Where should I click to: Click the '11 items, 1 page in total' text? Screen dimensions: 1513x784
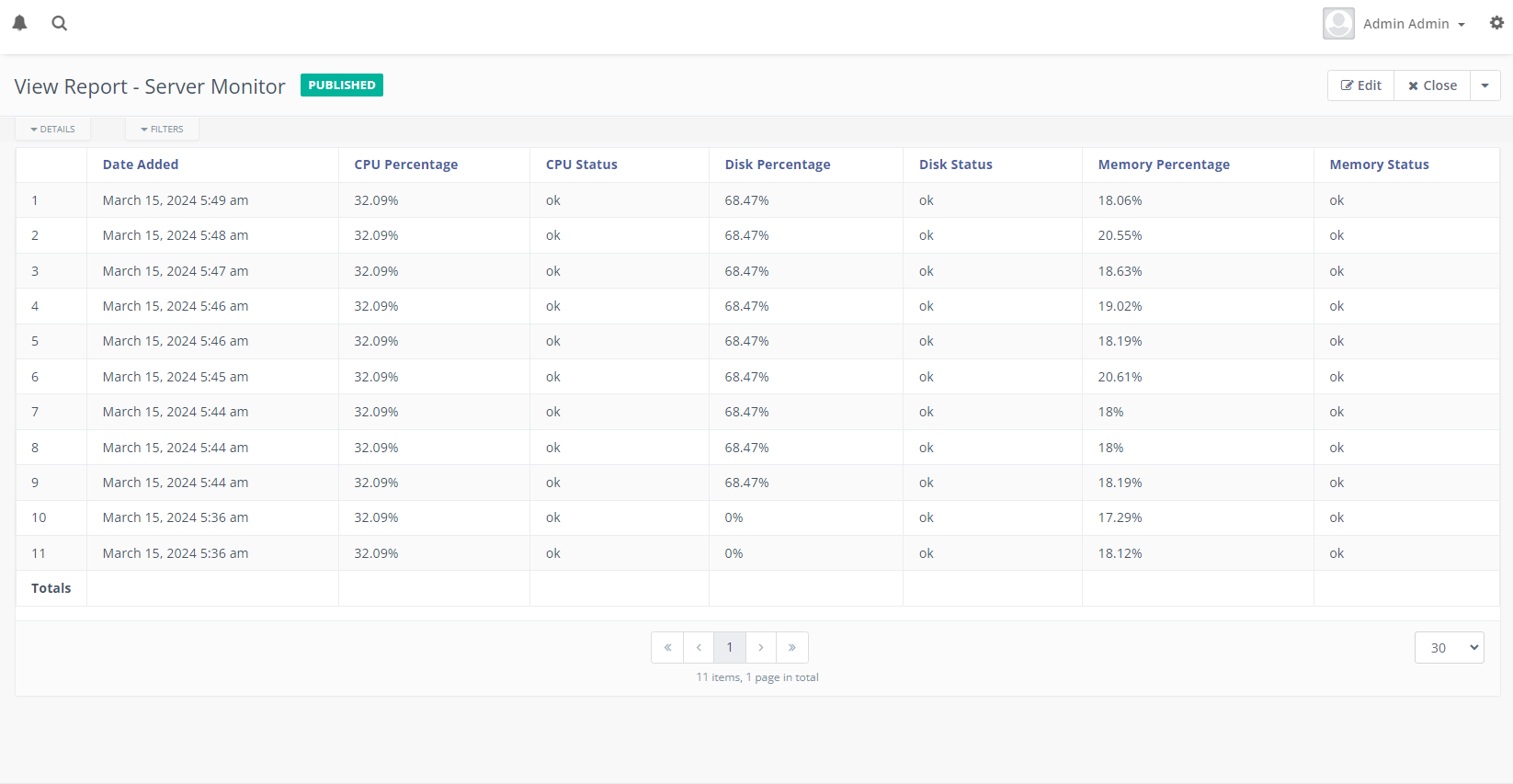(x=757, y=677)
